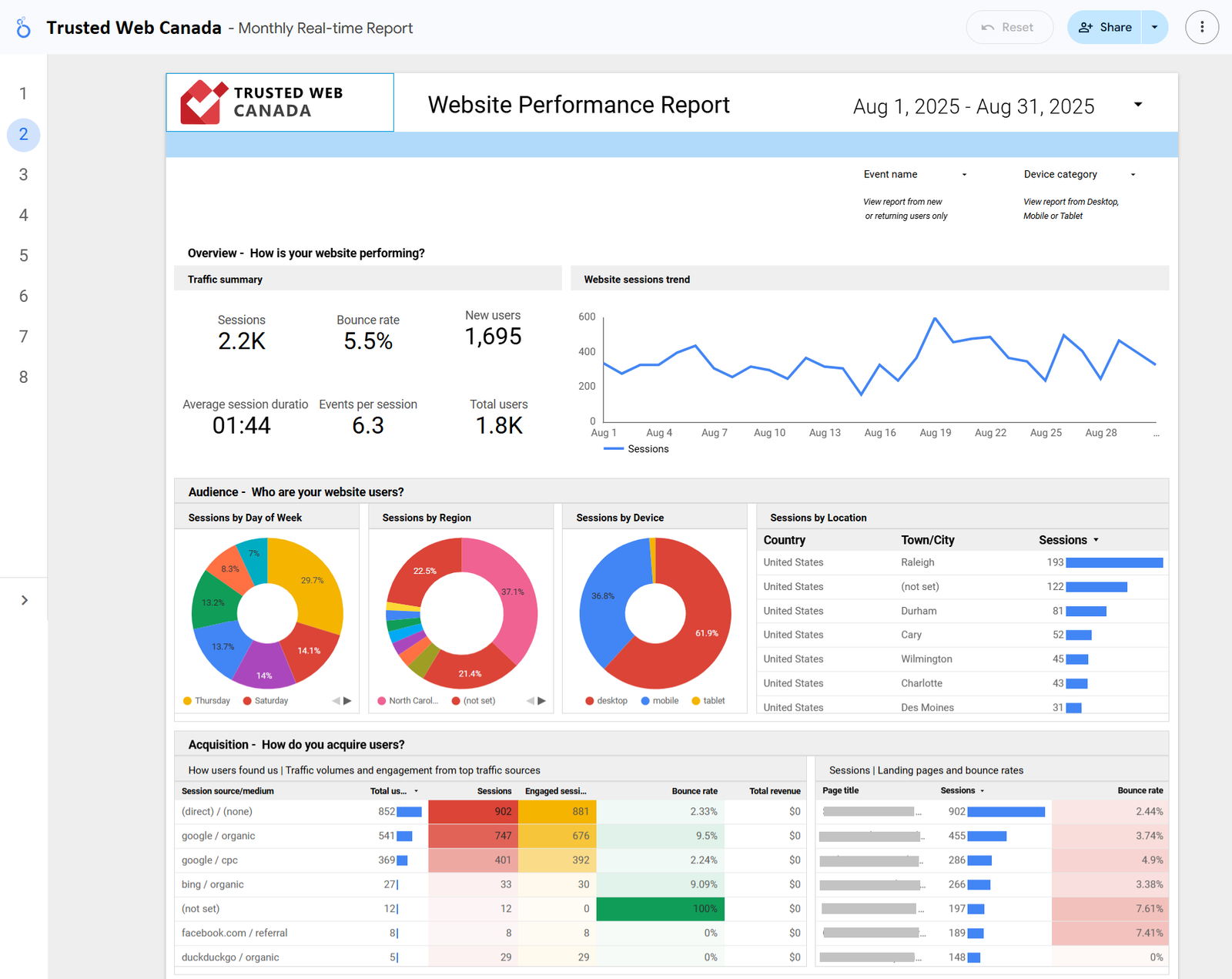Click the Share button
The height and width of the screenshot is (979, 1232).
coord(1105,28)
